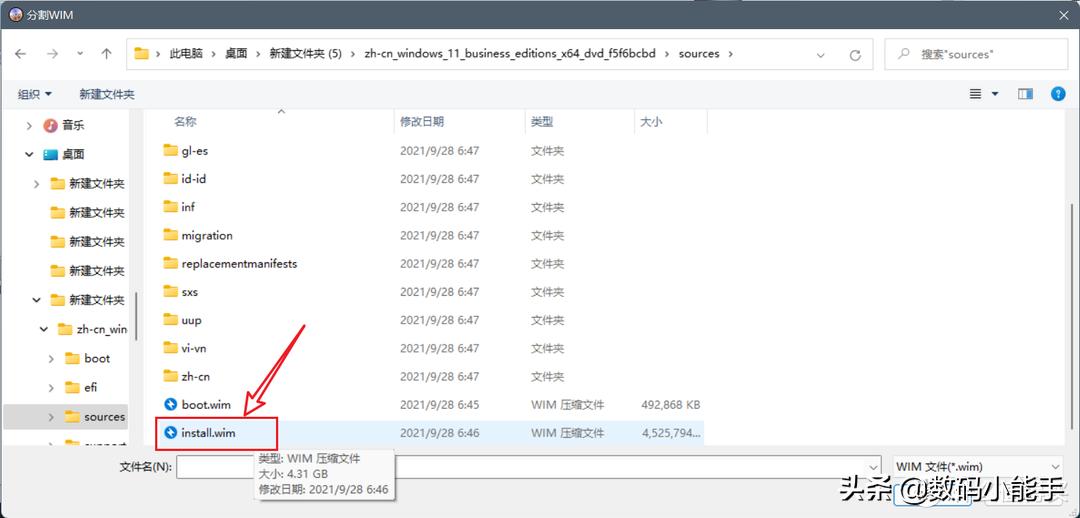Screen dimensions: 1080x518
Task: Expand boot folder in tree
Action: [51, 359]
